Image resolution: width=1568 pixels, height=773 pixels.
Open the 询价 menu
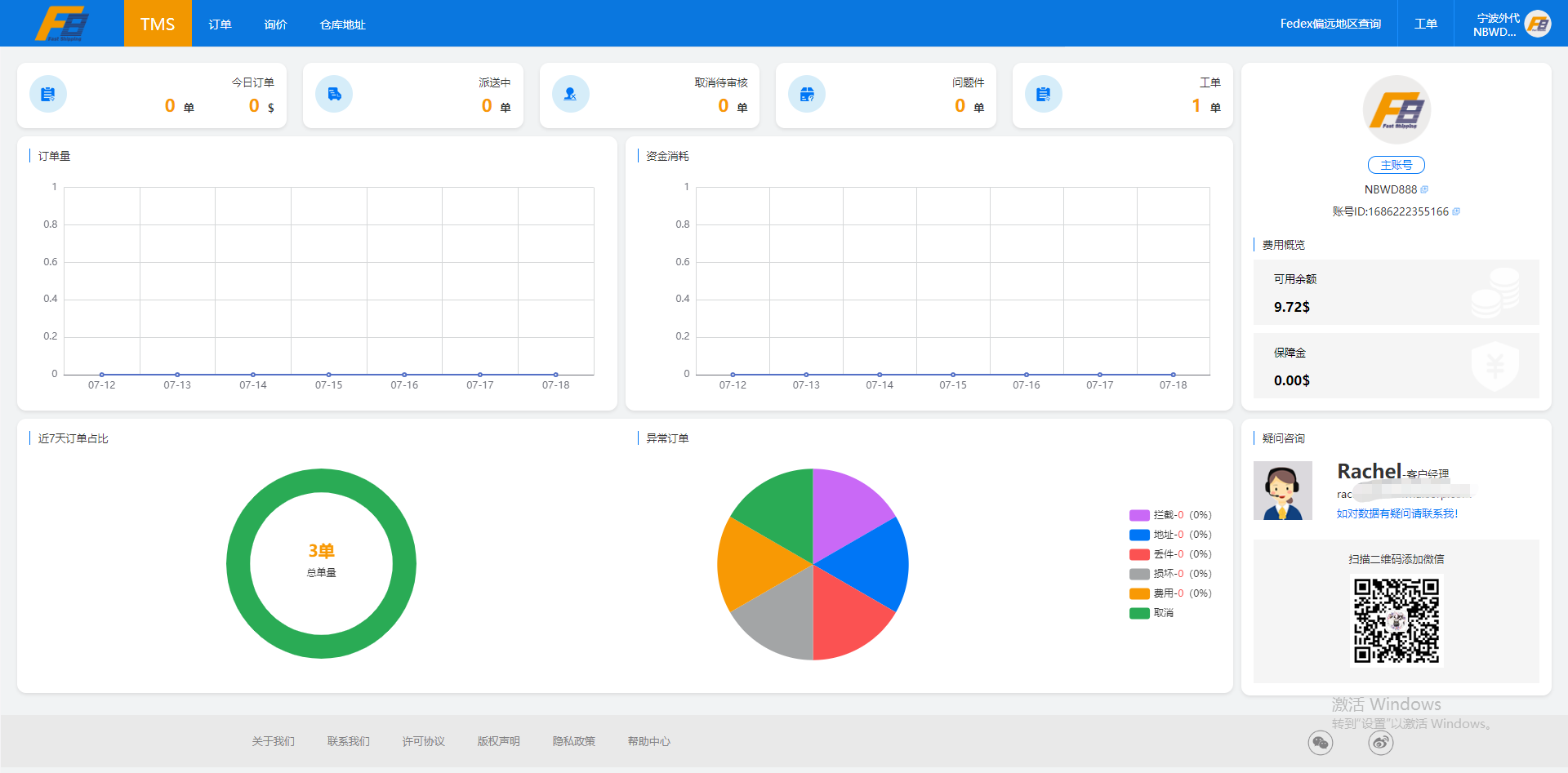275,24
